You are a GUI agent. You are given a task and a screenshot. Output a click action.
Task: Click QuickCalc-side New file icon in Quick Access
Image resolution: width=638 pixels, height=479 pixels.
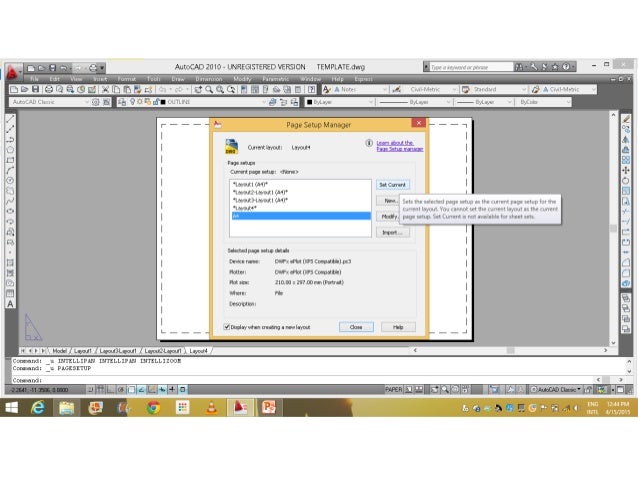click(31, 68)
